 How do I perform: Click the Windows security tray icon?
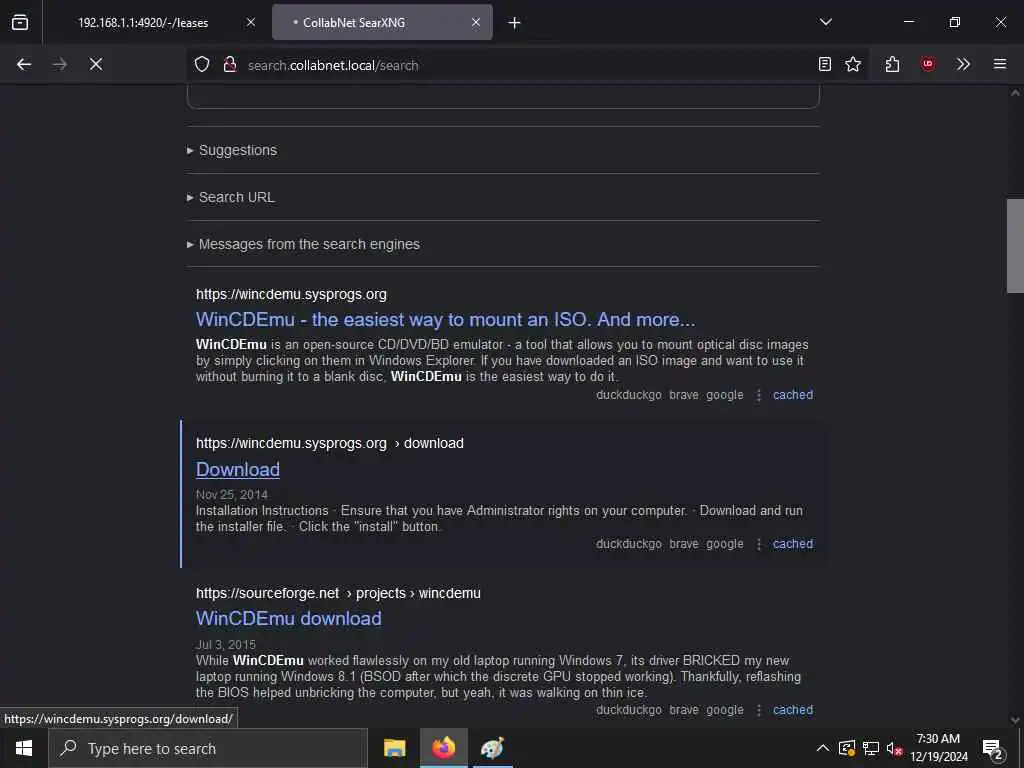847,748
